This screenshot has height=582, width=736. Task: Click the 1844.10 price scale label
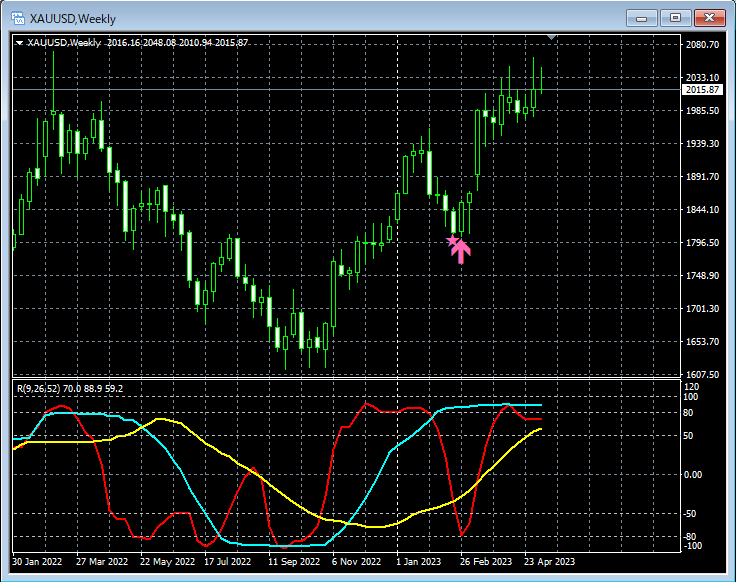point(702,209)
